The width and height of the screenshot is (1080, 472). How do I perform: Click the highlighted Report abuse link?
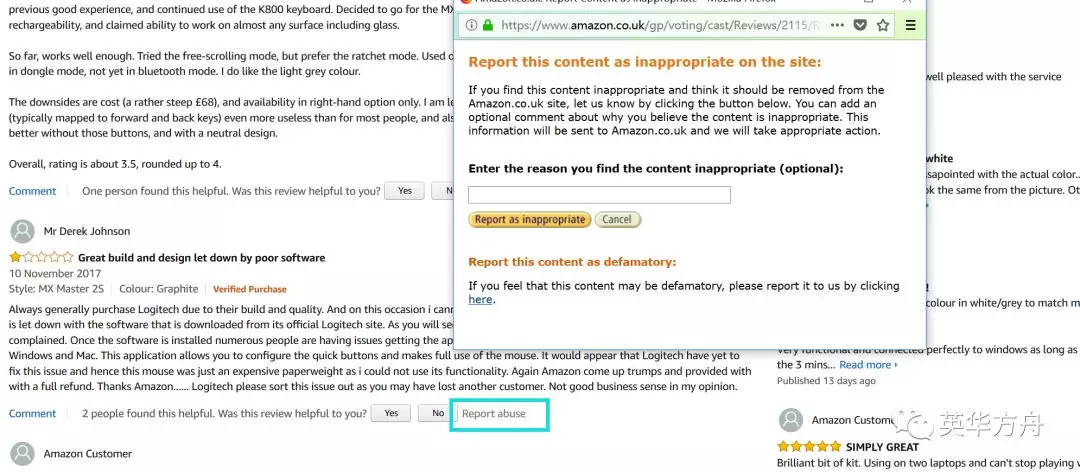493,414
